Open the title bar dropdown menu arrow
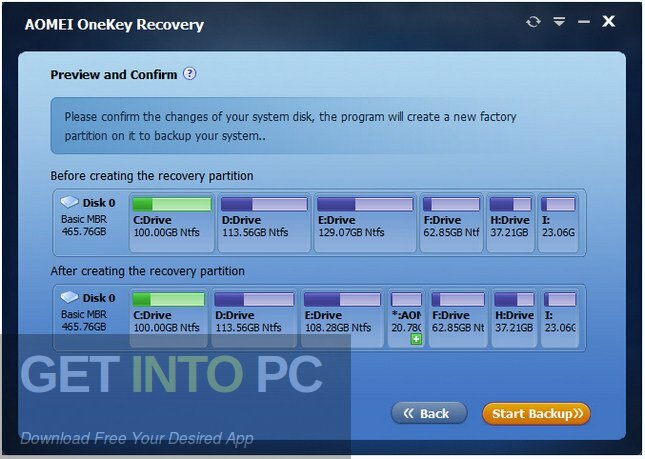This screenshot has width=645, height=459. pyautogui.click(x=559, y=21)
